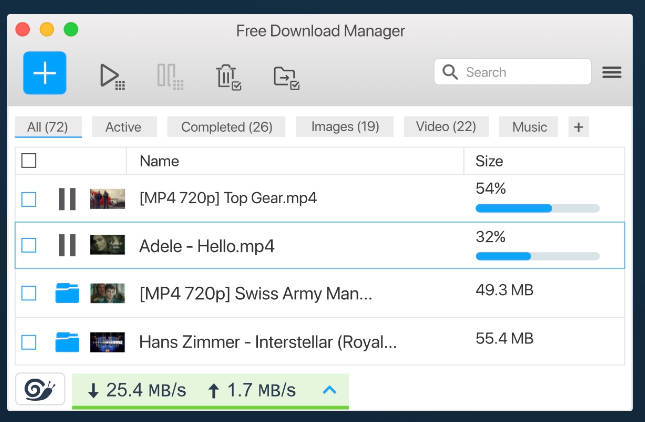Viewport: 645px width, 422px height.
Task: Open the Completed (26) tab
Action: [x=226, y=127]
